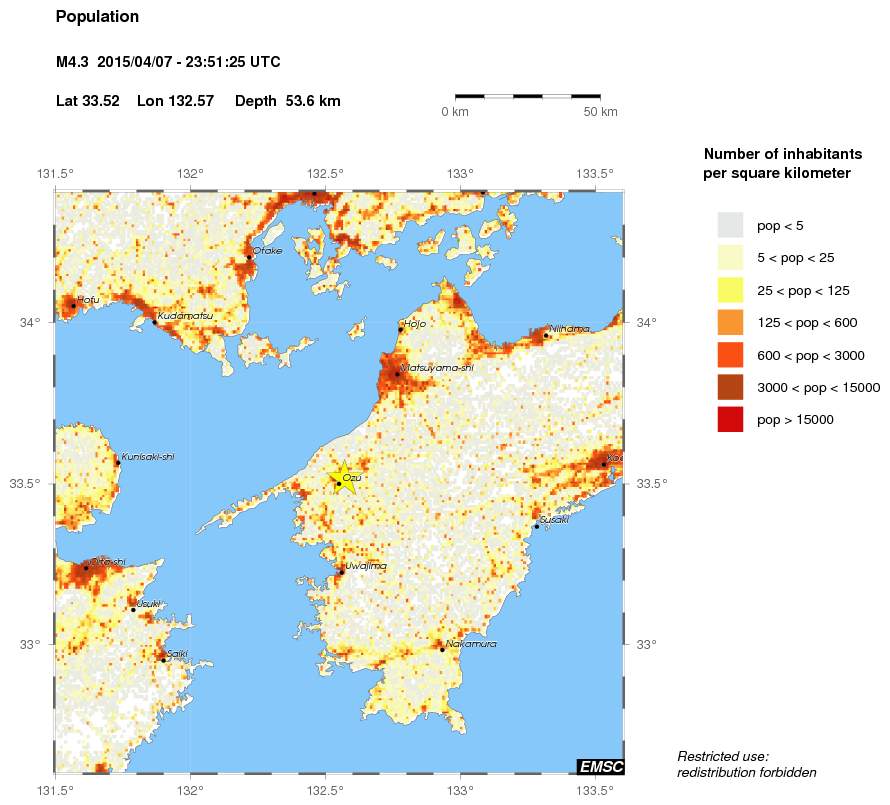Click the 50 km scale bar

(x=528, y=96)
